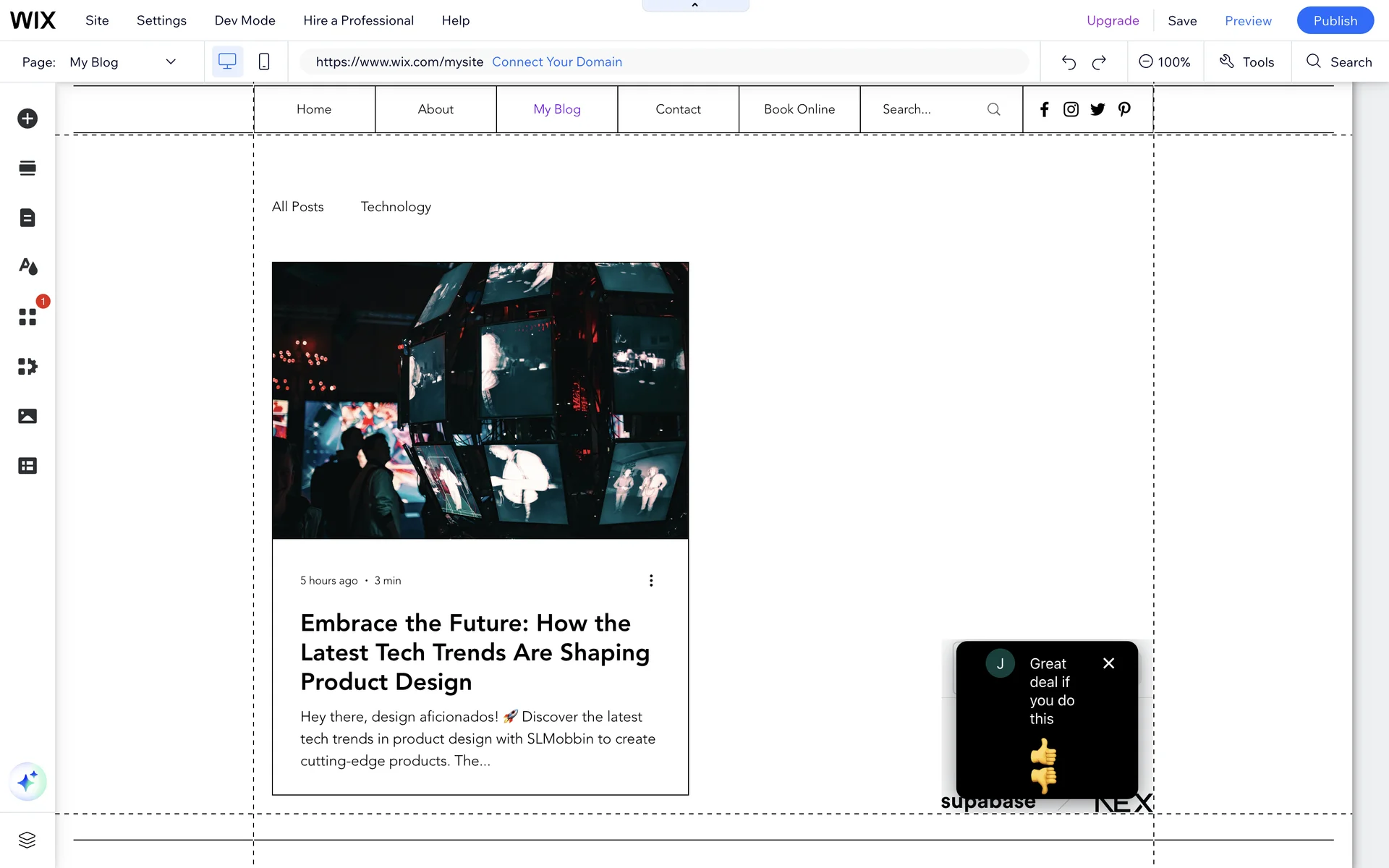Open the Add Apps icon with badge
The height and width of the screenshot is (868, 1389).
pyautogui.click(x=27, y=317)
